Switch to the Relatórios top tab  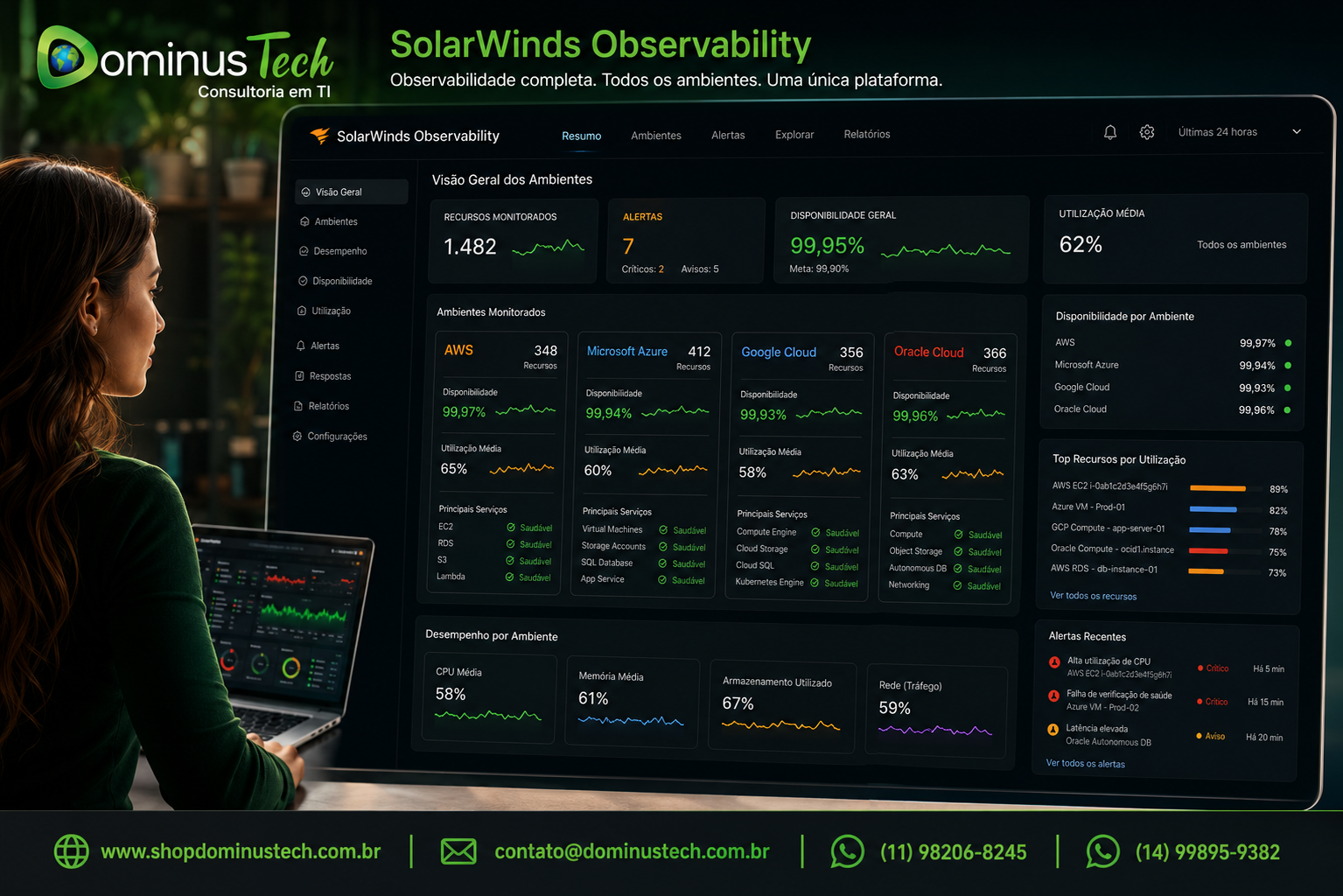point(866,134)
